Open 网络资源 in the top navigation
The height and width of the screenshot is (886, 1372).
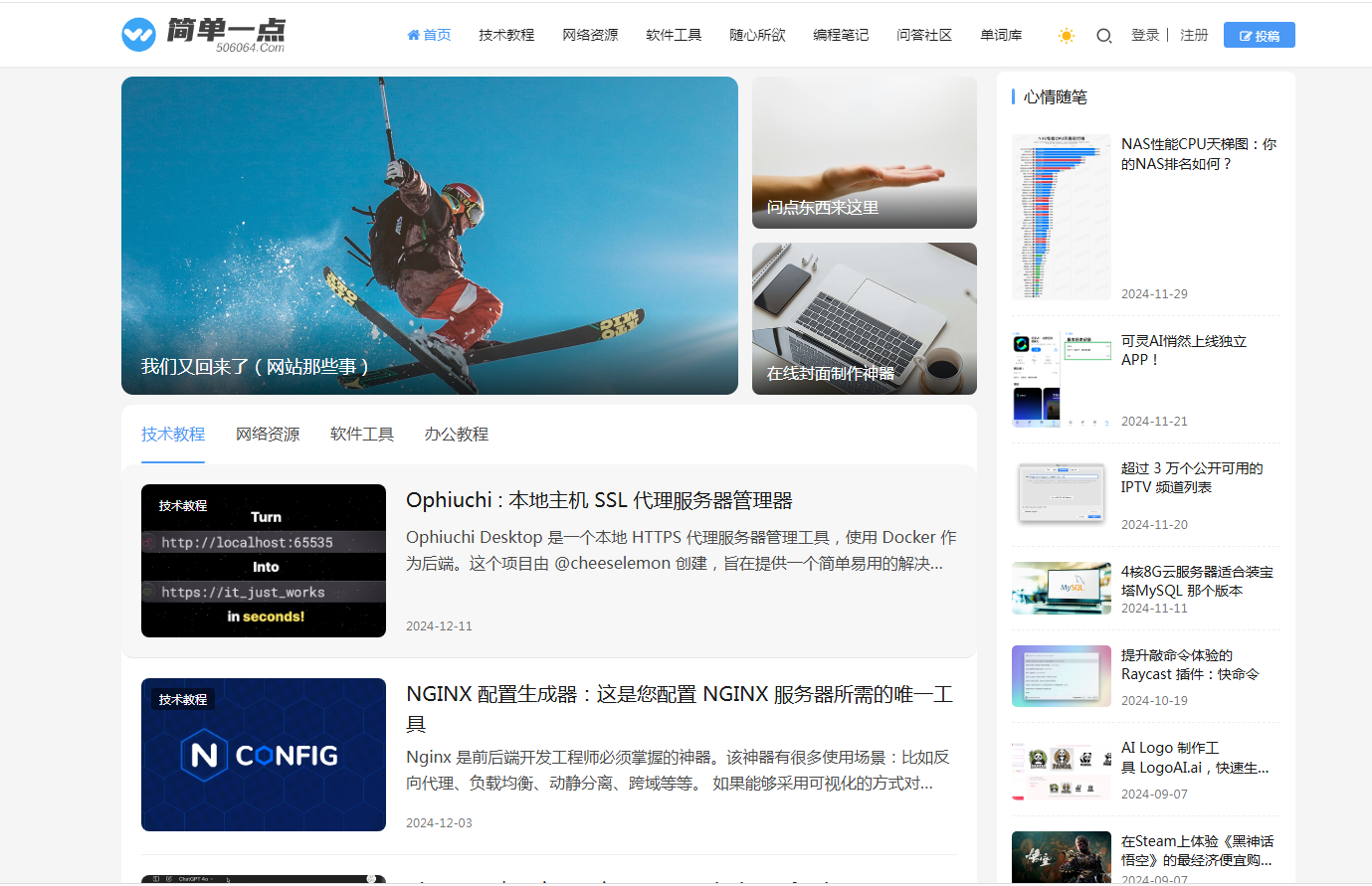590,35
